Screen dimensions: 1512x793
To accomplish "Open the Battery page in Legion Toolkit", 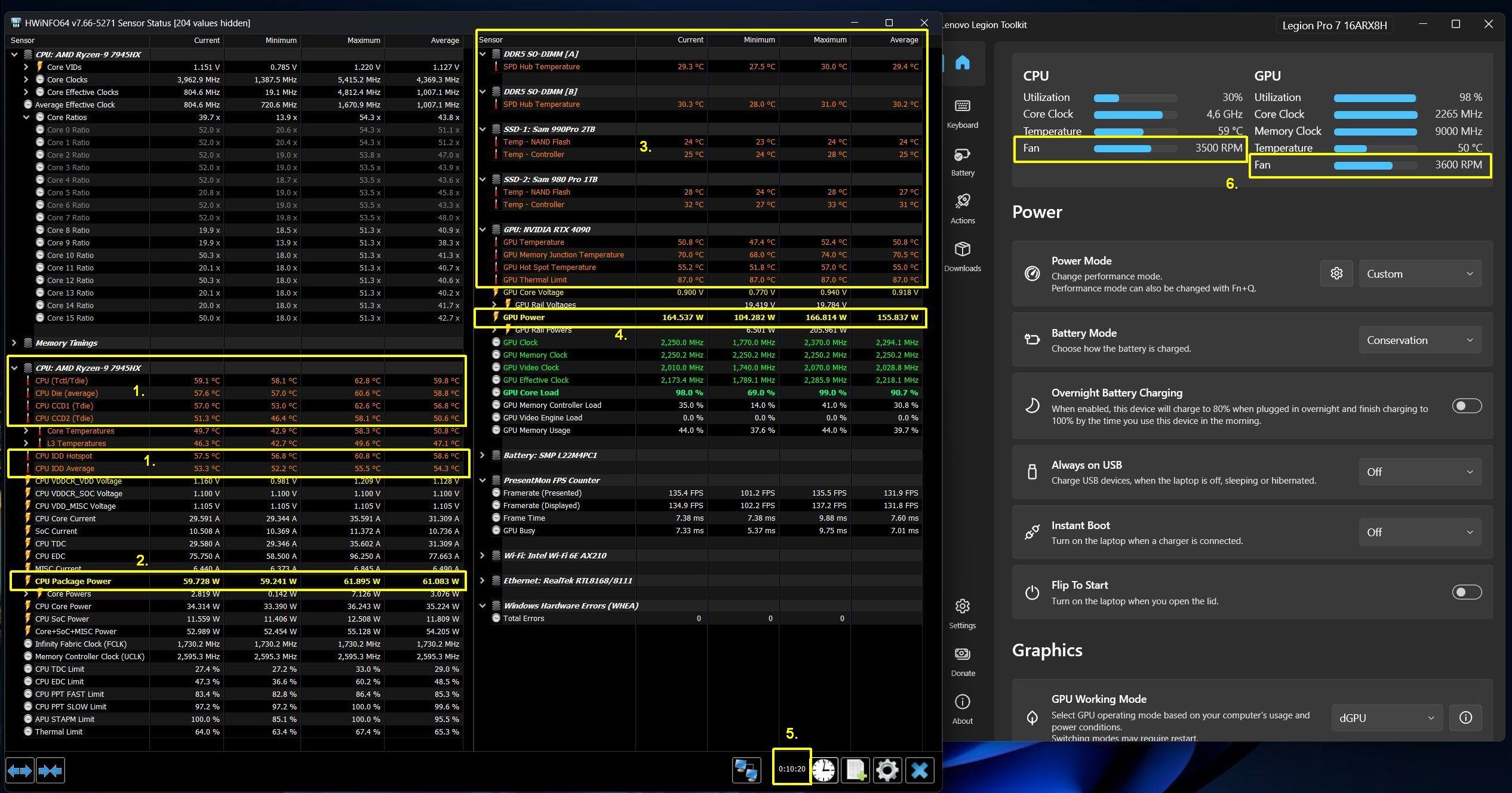I will coord(962,161).
